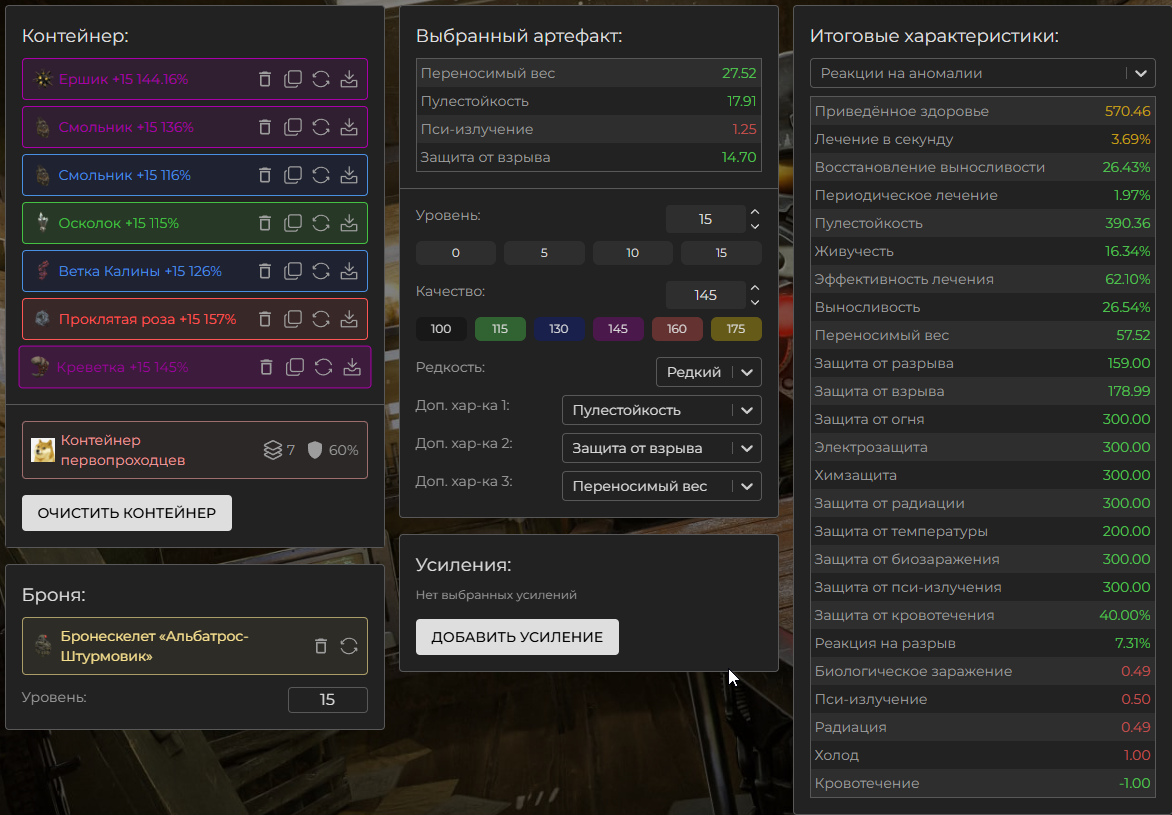Select the red 160 quality preset

677,329
